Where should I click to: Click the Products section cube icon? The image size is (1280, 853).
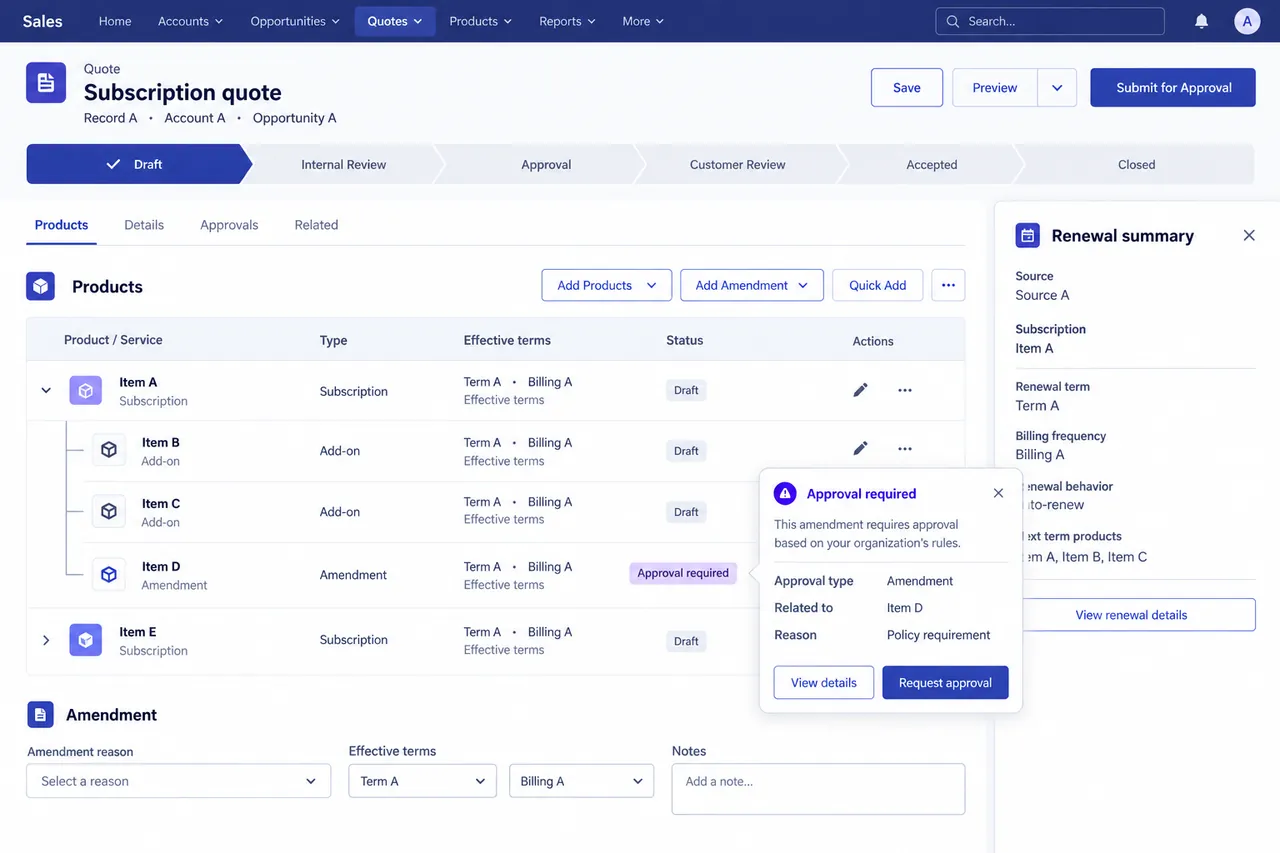pyautogui.click(x=41, y=286)
